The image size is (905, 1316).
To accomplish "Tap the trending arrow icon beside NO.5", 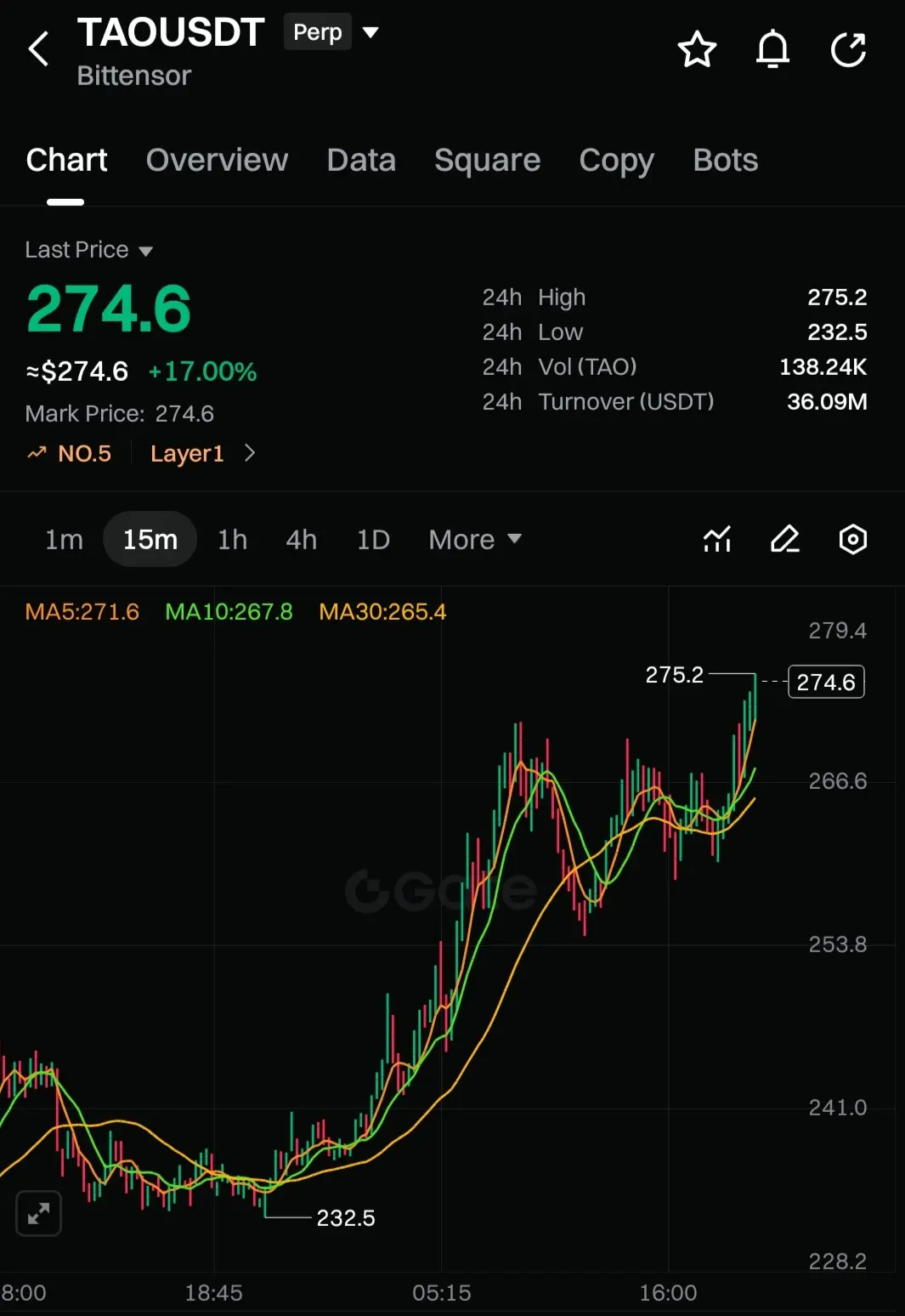I will pos(37,453).
